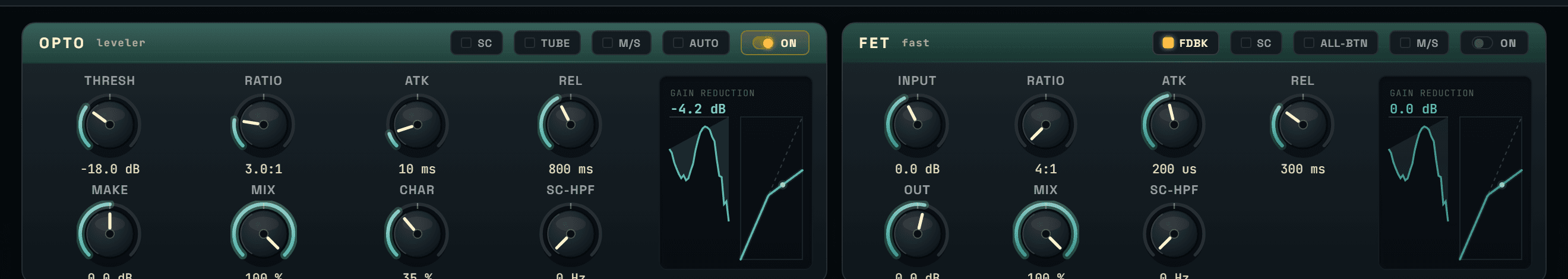Select the FET release value 300 ms
This screenshot has height=279, width=1568.
tap(1302, 169)
